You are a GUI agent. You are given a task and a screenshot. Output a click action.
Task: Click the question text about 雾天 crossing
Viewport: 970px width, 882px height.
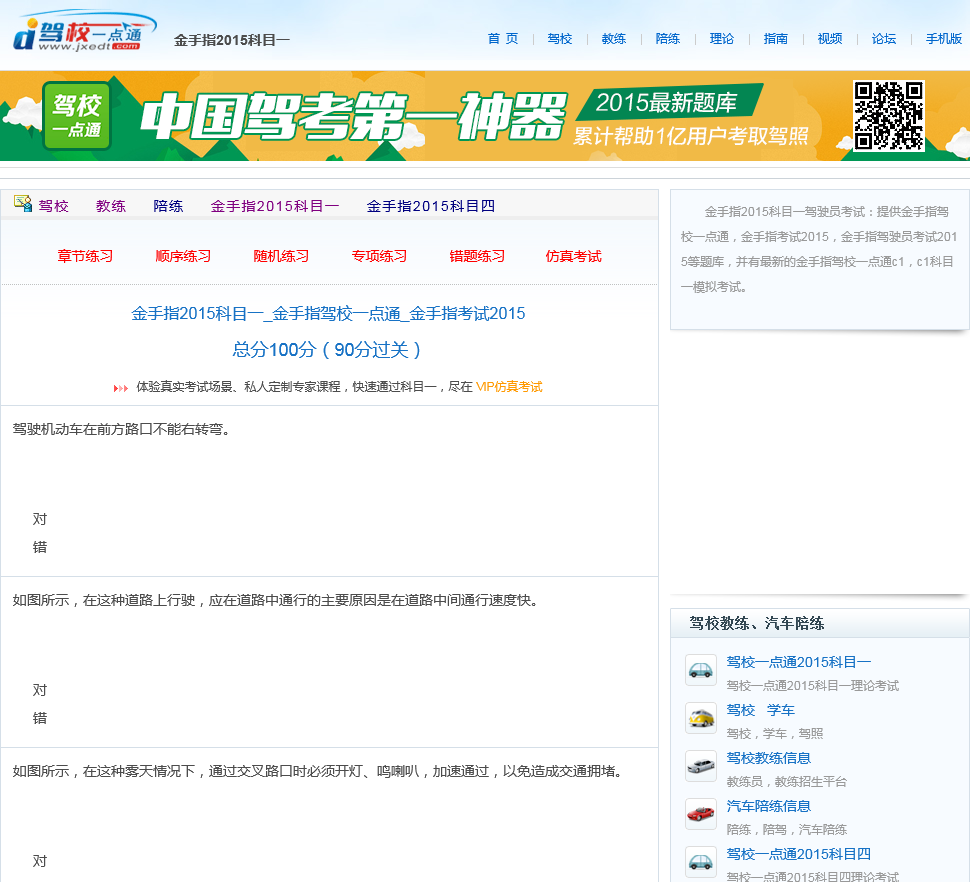[318, 771]
